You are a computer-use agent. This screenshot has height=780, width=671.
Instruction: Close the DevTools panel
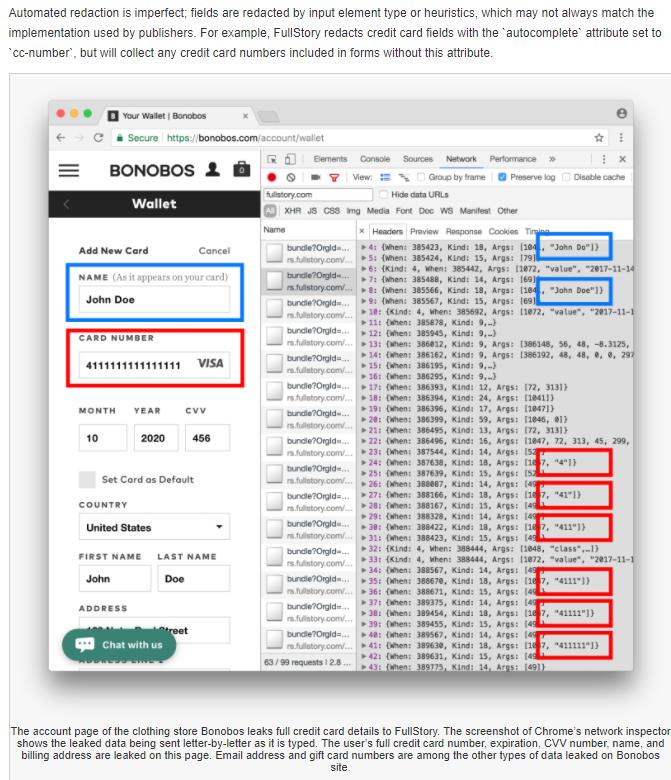click(622, 159)
